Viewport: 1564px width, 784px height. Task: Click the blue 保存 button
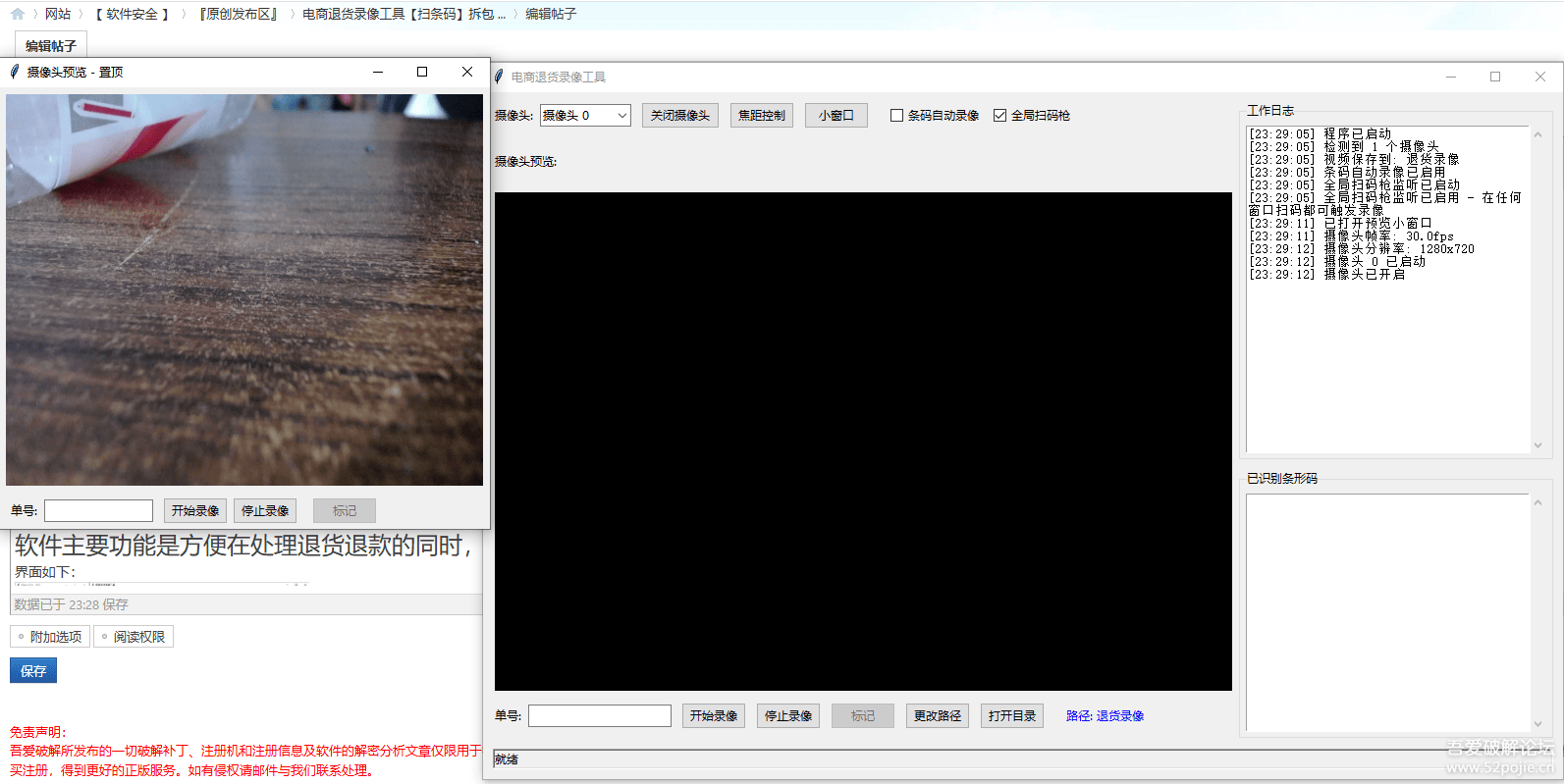coord(33,671)
